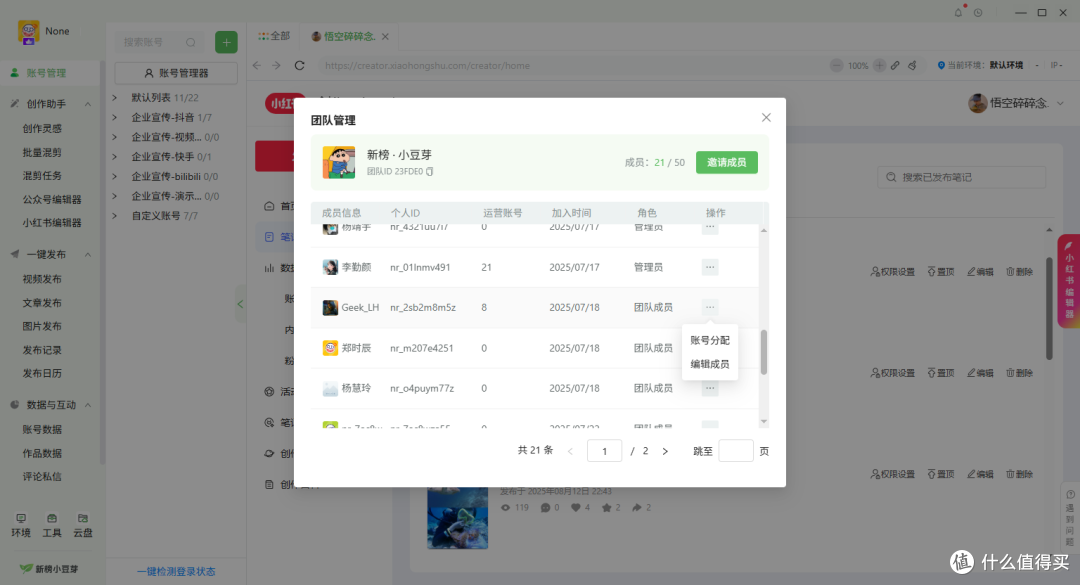Reload the page with refresh icon
This screenshot has width=1080, height=585.
pyautogui.click(x=299, y=65)
